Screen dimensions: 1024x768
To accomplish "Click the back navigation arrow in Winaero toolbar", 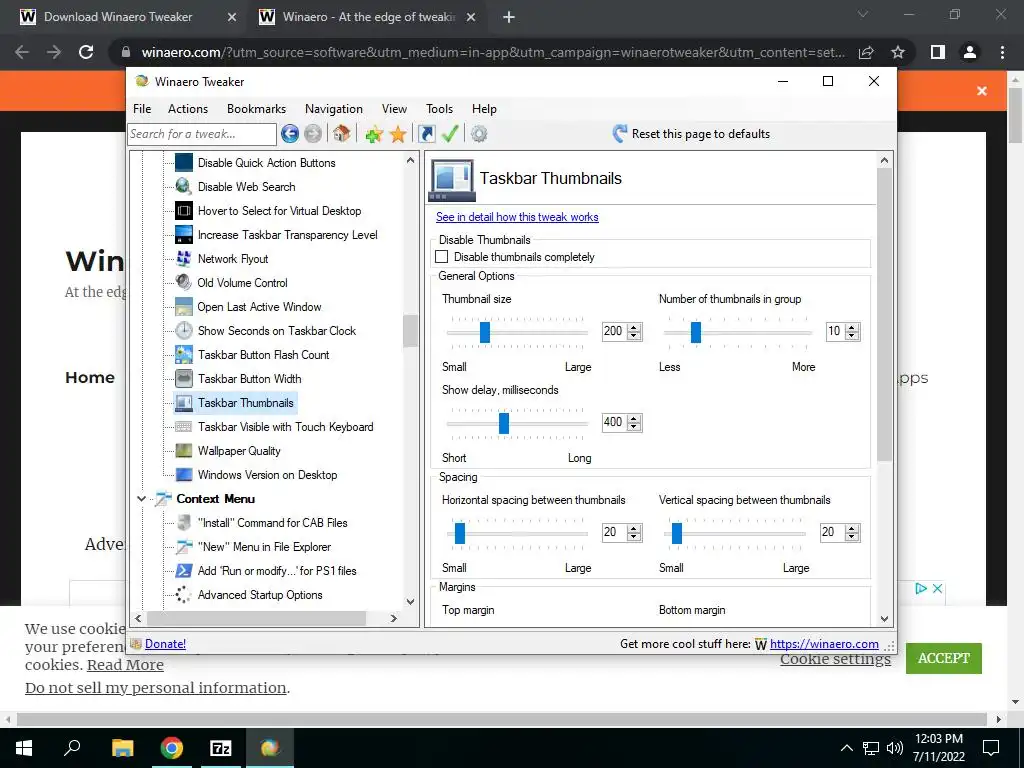I will (x=290, y=134).
